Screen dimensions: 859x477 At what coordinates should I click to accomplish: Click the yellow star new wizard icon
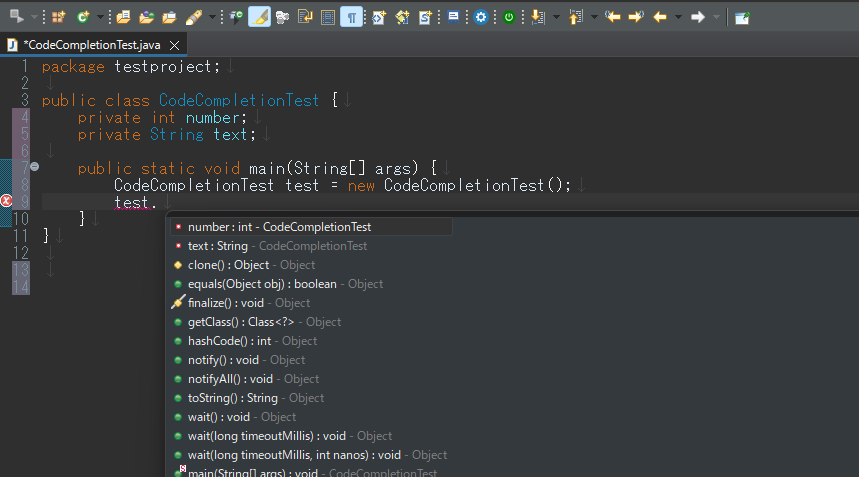click(x=402, y=18)
